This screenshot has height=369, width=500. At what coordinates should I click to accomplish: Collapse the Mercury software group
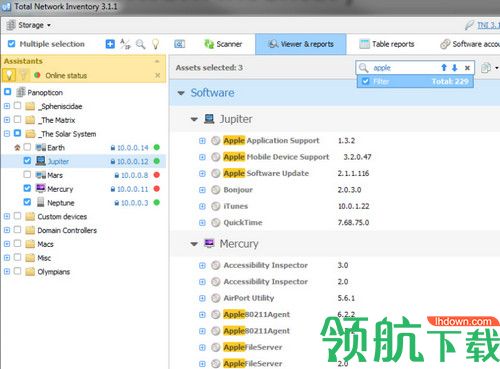(194, 244)
